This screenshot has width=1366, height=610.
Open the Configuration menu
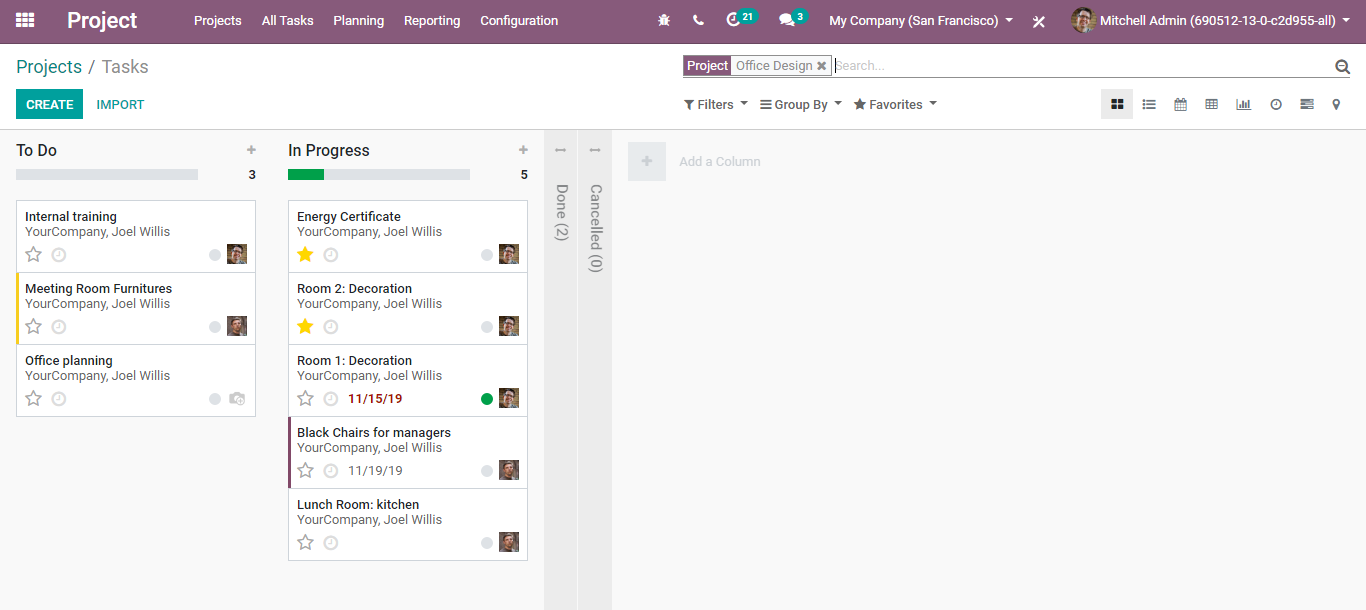519,20
